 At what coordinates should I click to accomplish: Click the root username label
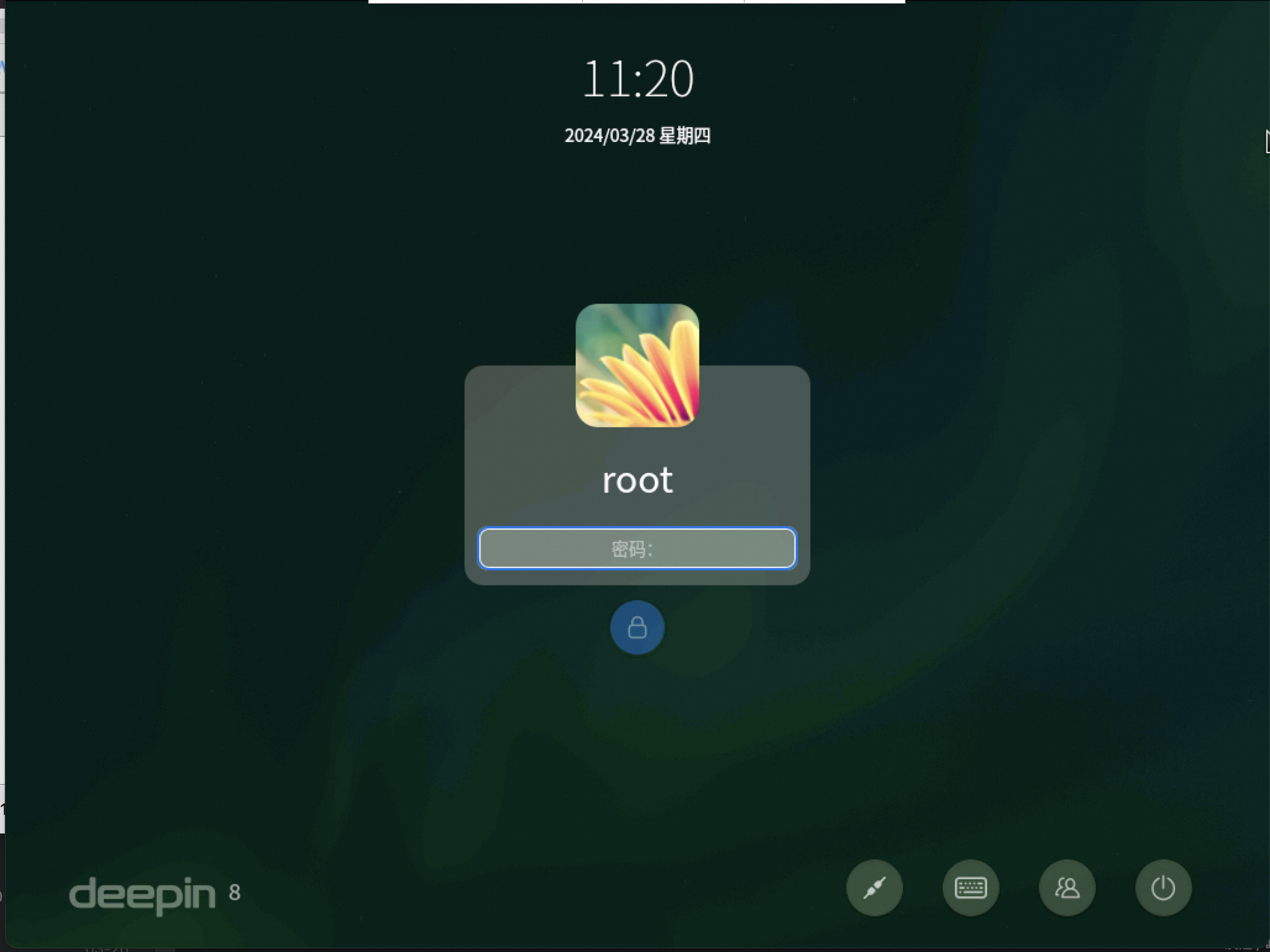point(637,480)
